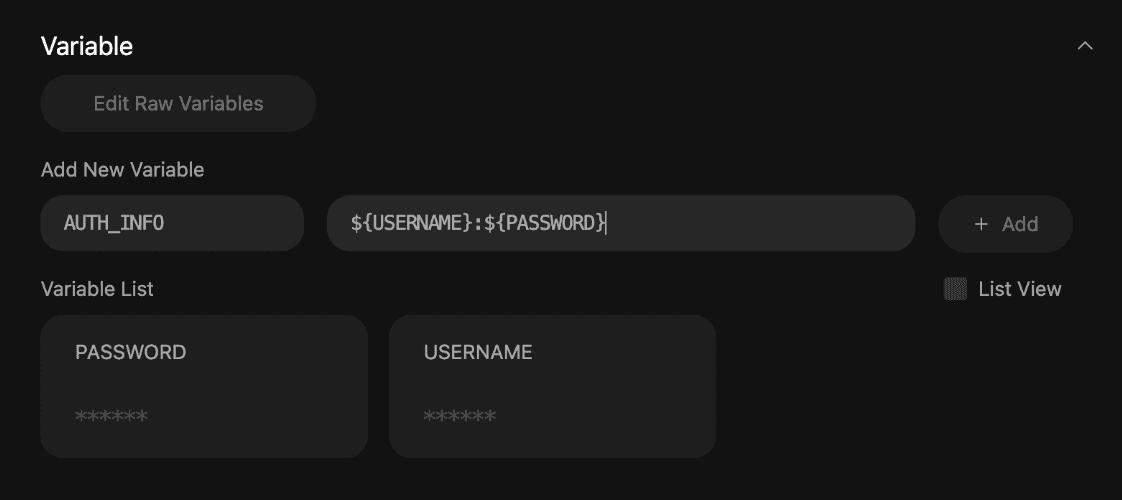The image size is (1122, 500).
Task: Open the PASSWORD variable card
Action: [x=204, y=386]
